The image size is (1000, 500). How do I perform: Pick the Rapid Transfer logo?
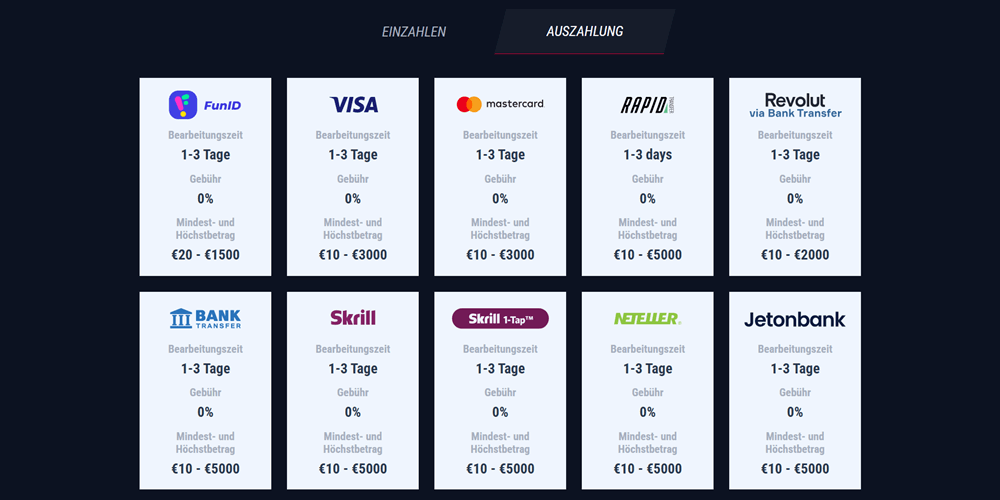[x=647, y=105]
